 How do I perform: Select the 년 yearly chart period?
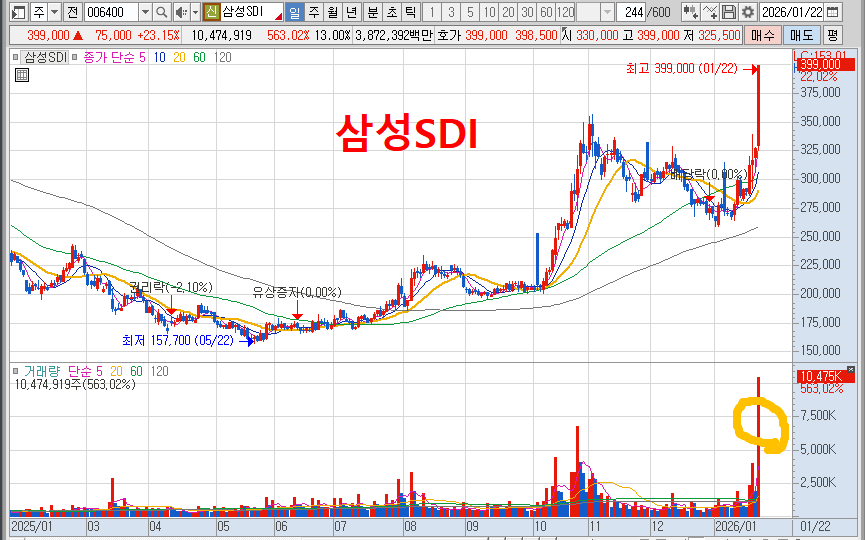[x=351, y=12]
